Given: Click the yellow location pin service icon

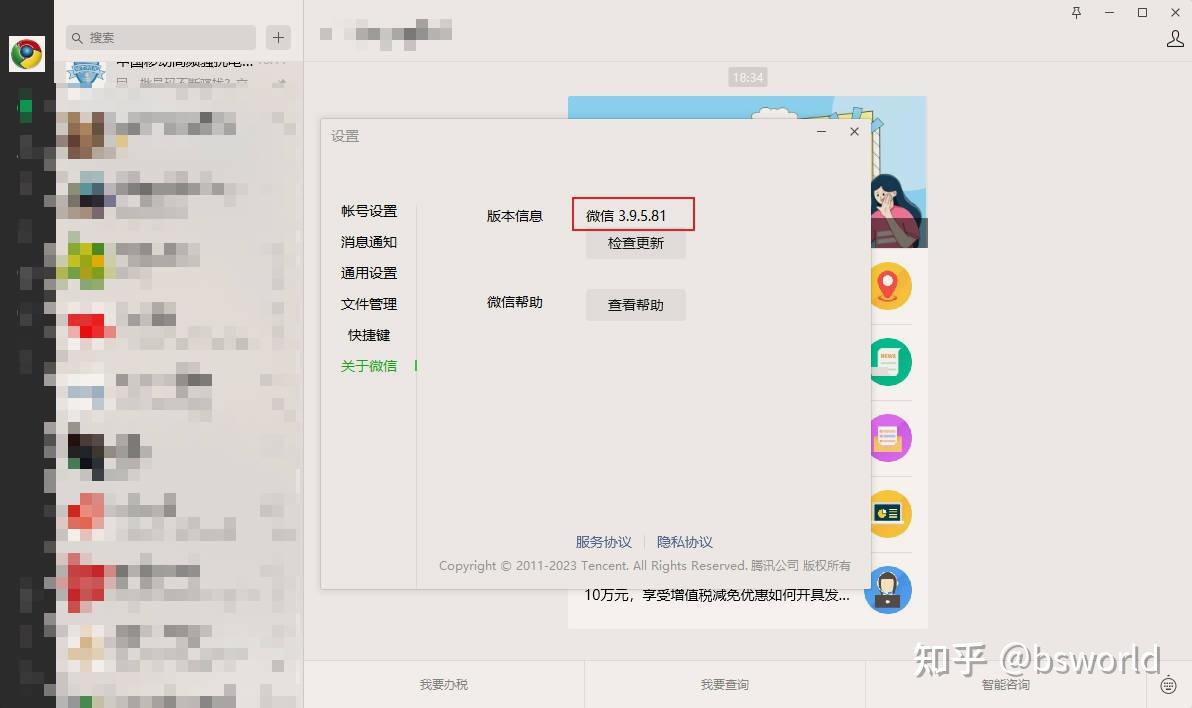Looking at the screenshot, I should click(890, 286).
